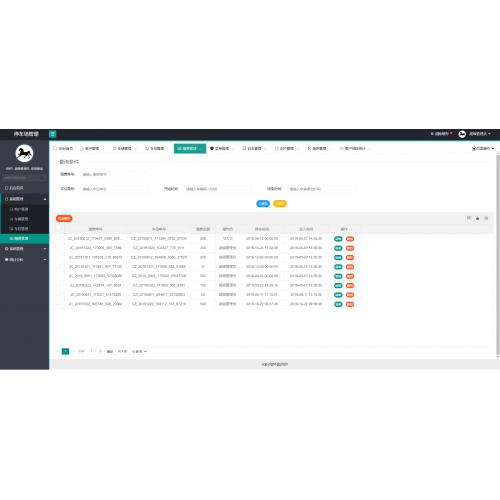Tick the checkbox of the second table row
The height and width of the screenshot is (500, 500).
tap(59, 248)
